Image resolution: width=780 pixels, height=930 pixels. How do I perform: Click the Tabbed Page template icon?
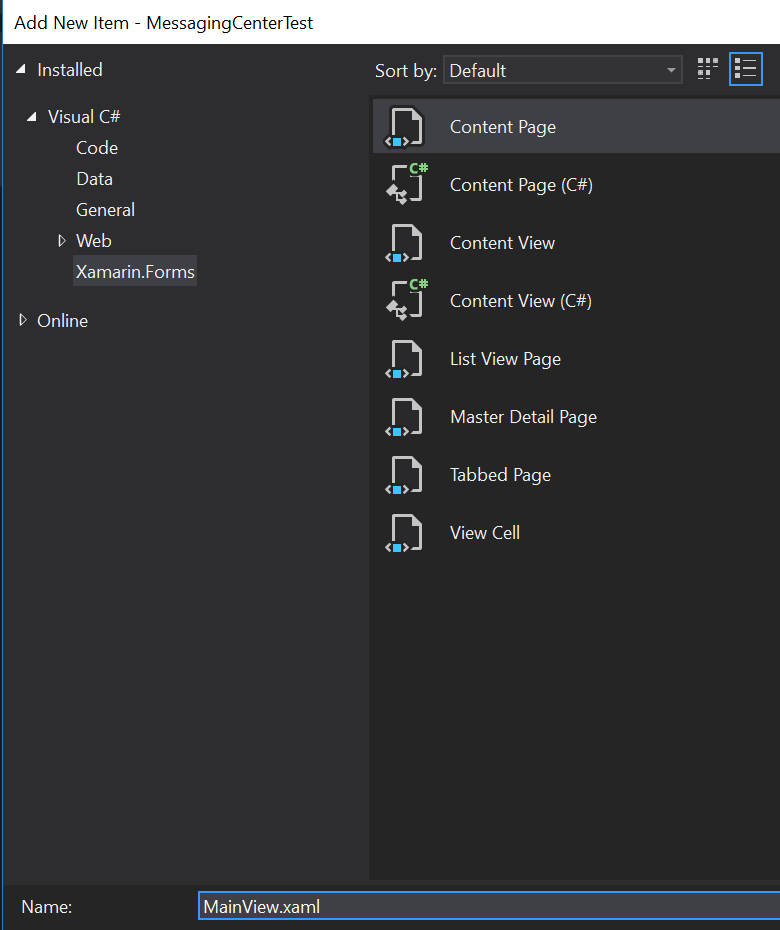click(x=404, y=475)
